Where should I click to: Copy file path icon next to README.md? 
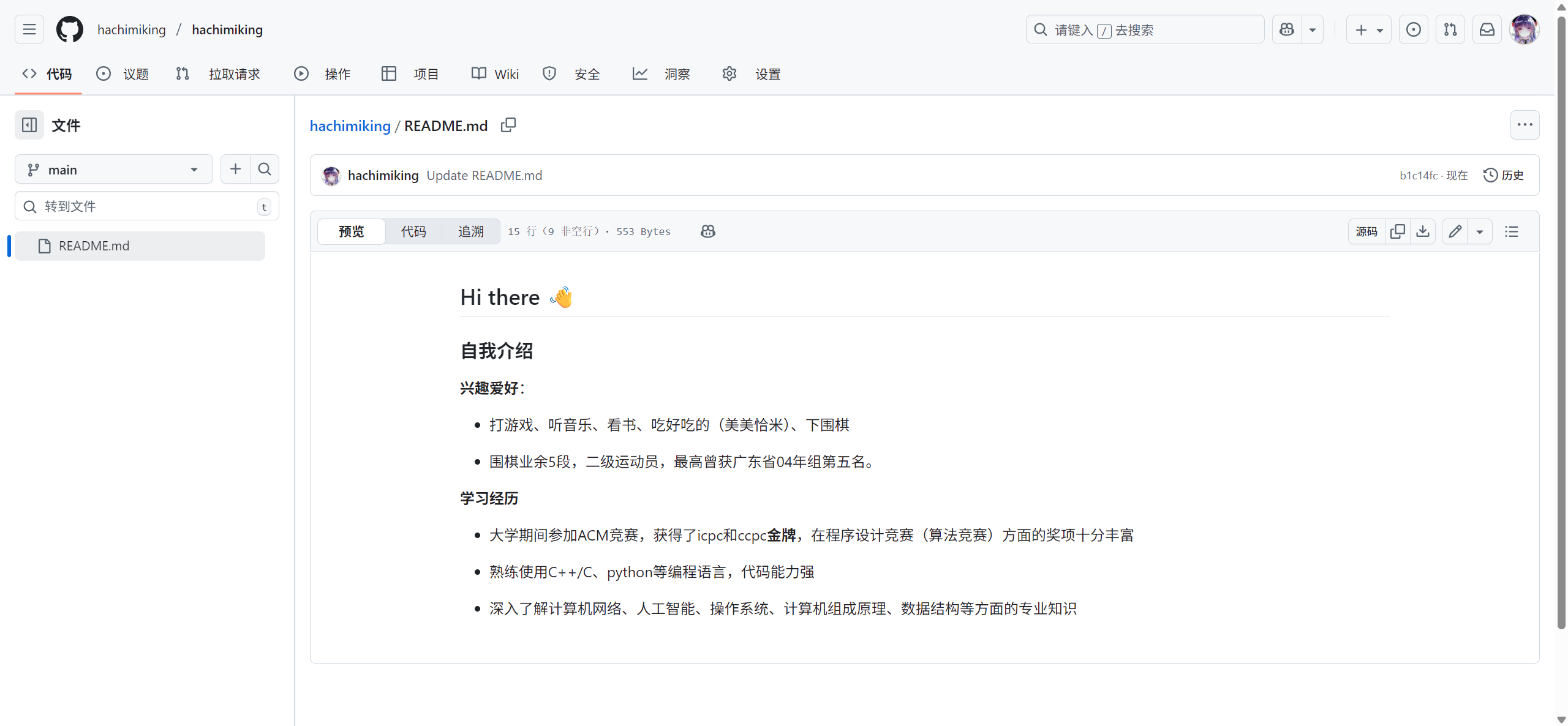508,125
